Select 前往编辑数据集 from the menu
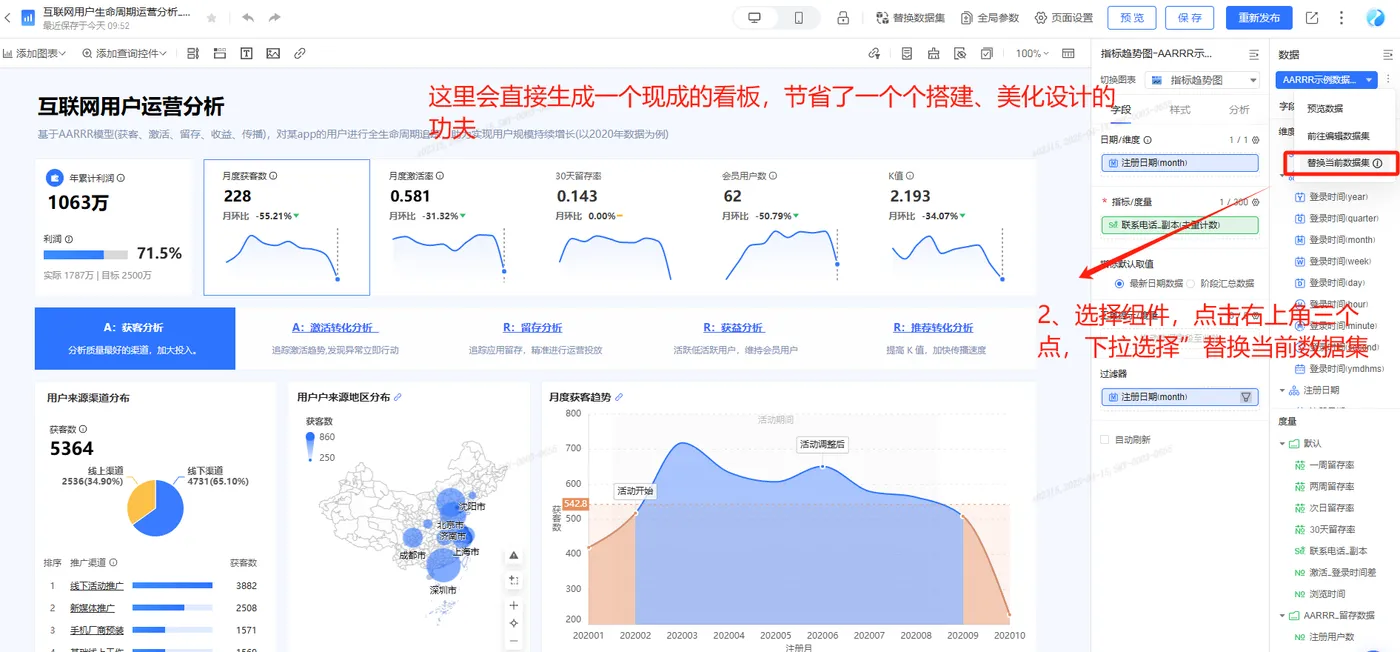 [x=1338, y=135]
